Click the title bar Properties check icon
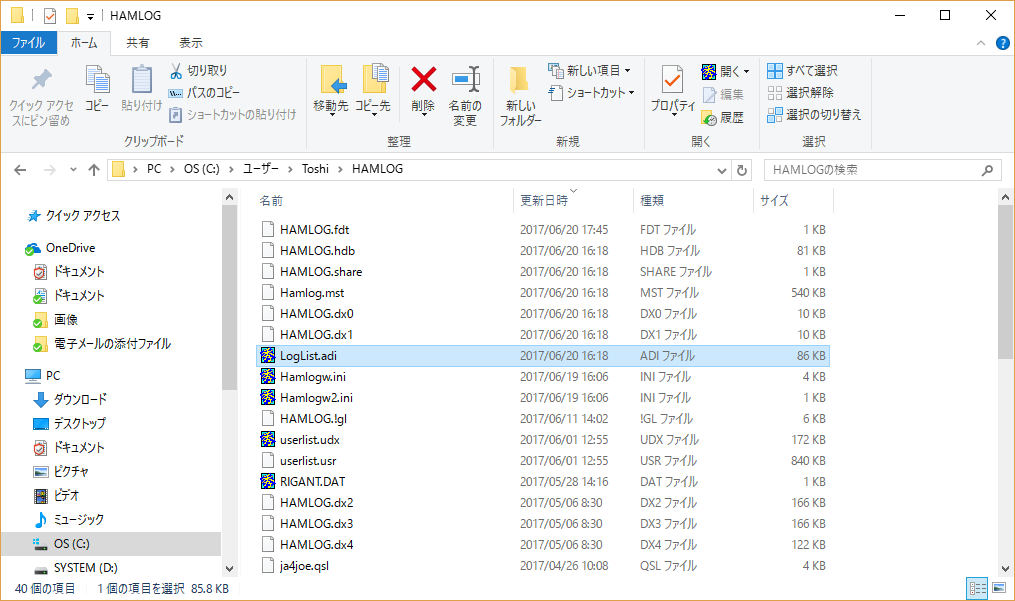Image resolution: width=1015 pixels, height=601 pixels. click(50, 15)
